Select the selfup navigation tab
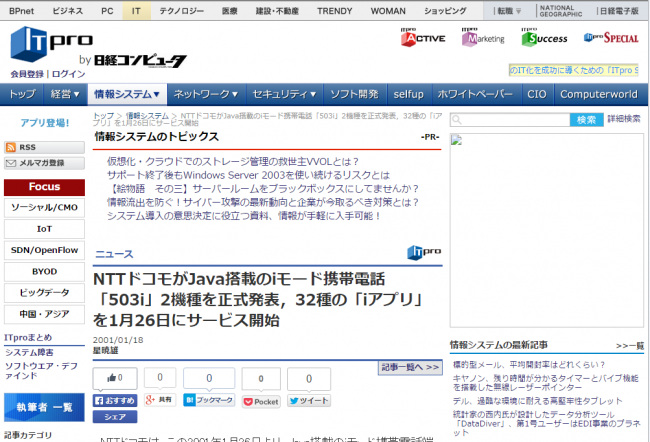The image size is (650, 442). [408, 94]
